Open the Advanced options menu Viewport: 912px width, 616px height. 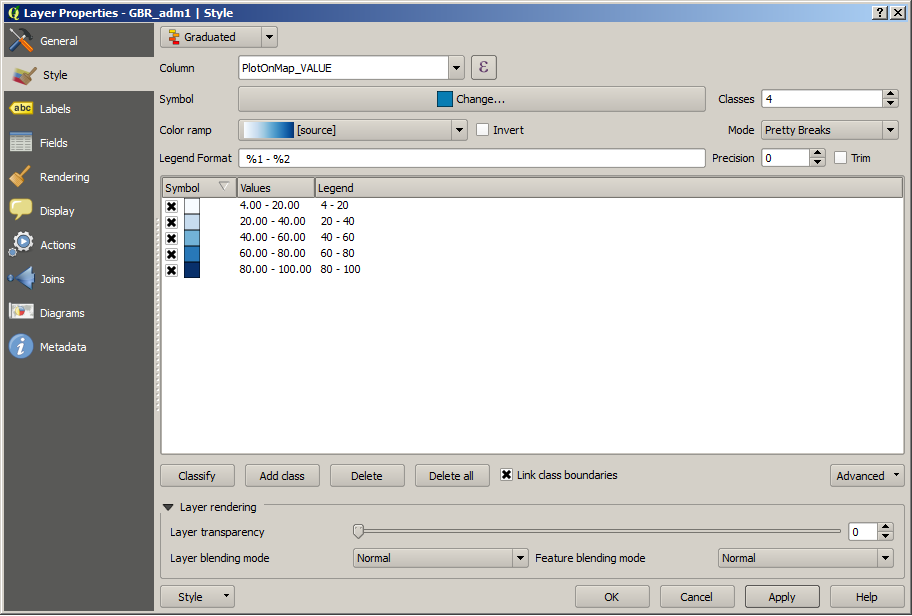(866, 475)
